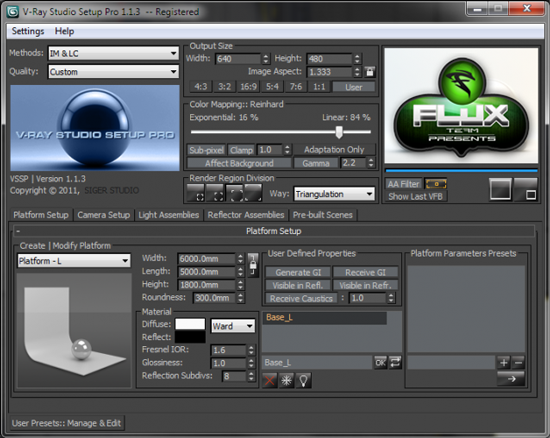Toggle Affect Background option
Image resolution: width=550 pixels, height=438 pixels.
(239, 163)
